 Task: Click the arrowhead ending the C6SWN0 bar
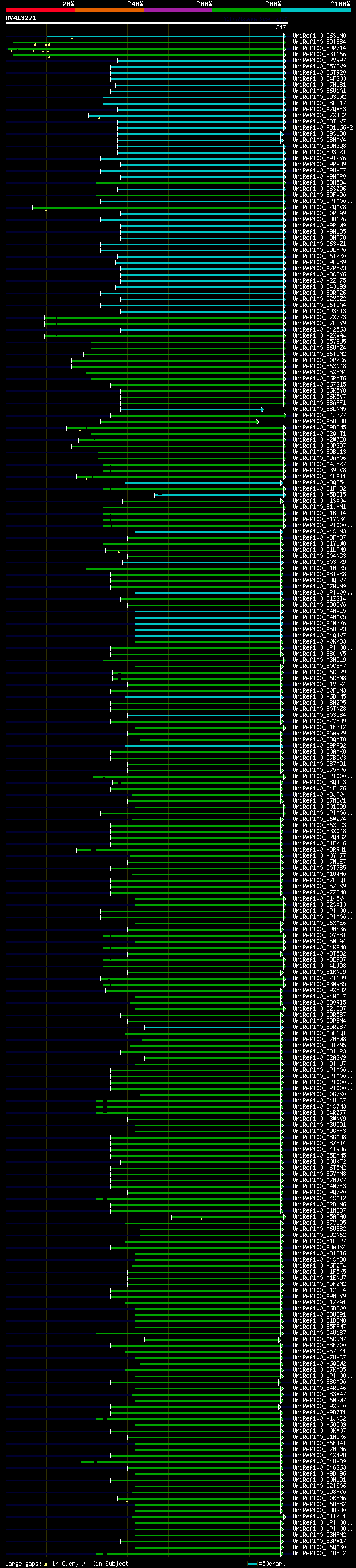point(284,37)
